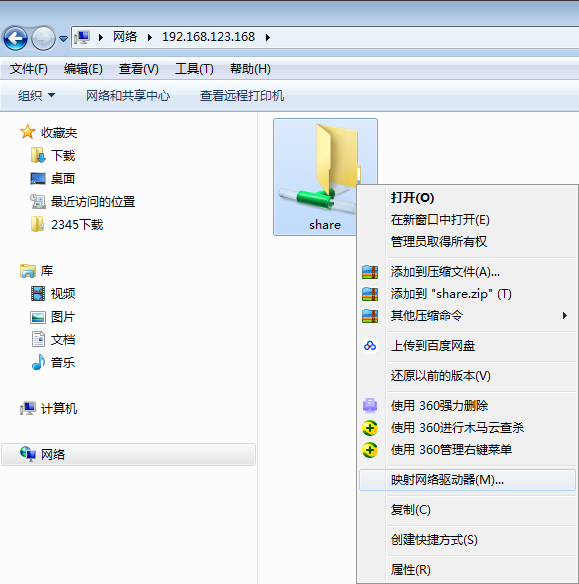Open 2345下载 in favorites
579x584 pixels.
tap(77, 225)
